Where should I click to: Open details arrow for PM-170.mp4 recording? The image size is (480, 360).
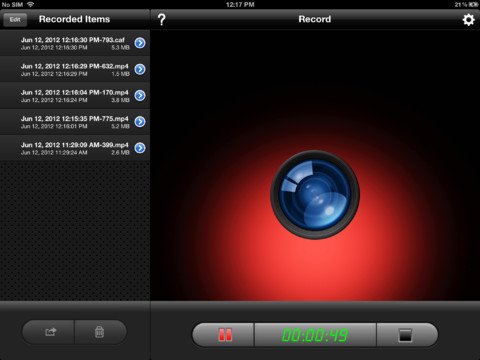(140, 96)
